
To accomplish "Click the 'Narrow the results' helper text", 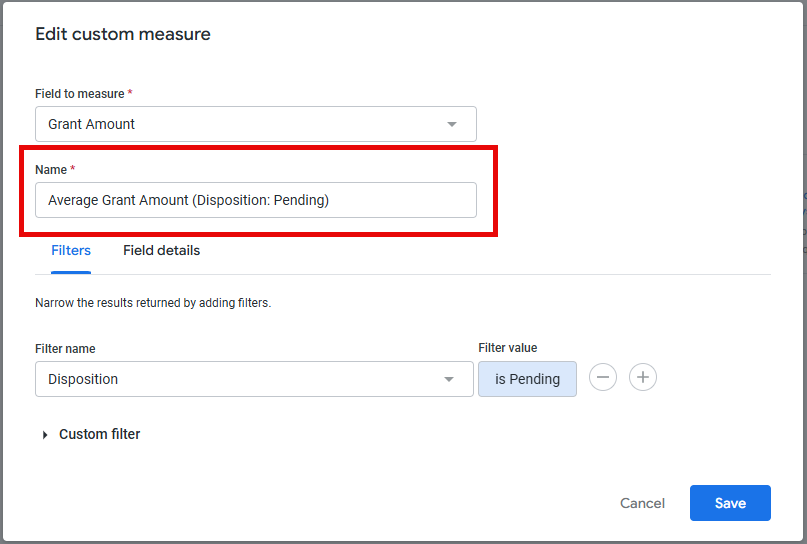I will coord(153,303).
